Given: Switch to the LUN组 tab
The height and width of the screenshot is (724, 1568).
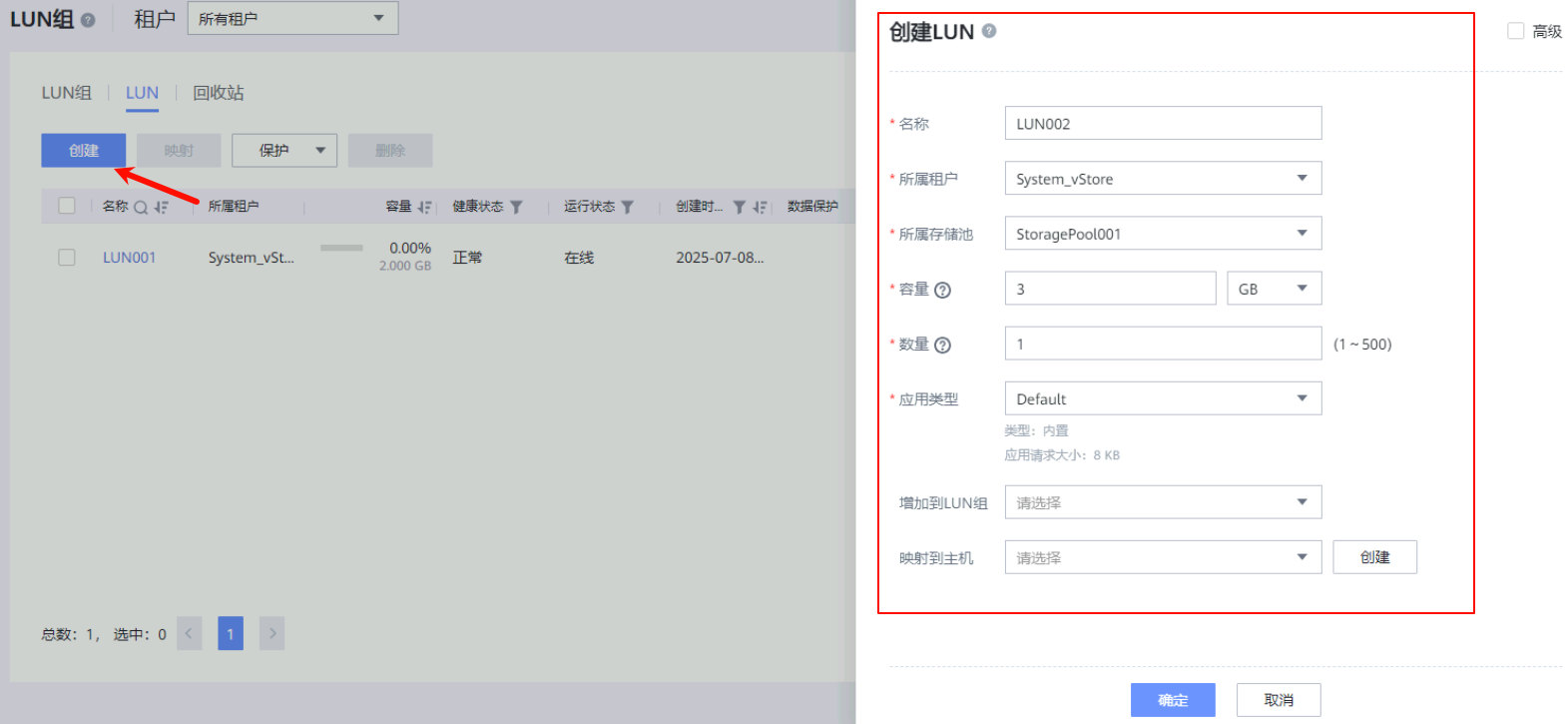Looking at the screenshot, I should [66, 93].
